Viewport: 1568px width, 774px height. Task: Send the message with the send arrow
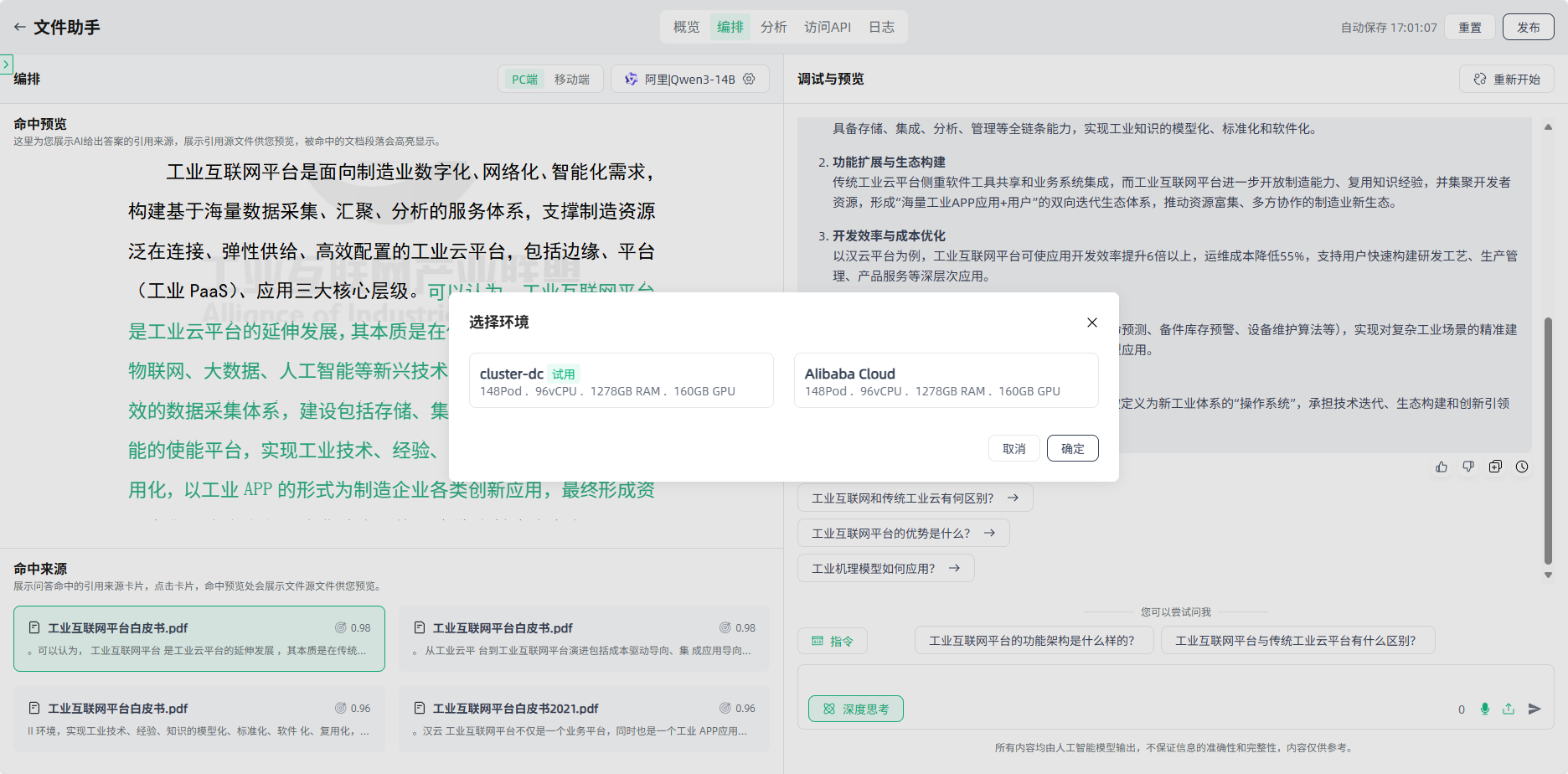click(1534, 709)
